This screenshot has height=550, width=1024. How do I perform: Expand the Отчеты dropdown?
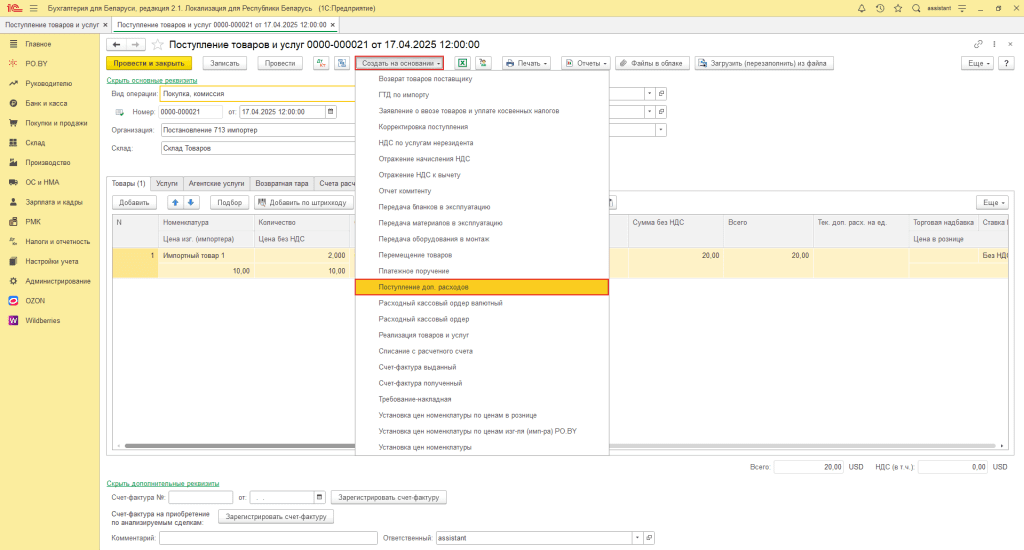(x=586, y=63)
